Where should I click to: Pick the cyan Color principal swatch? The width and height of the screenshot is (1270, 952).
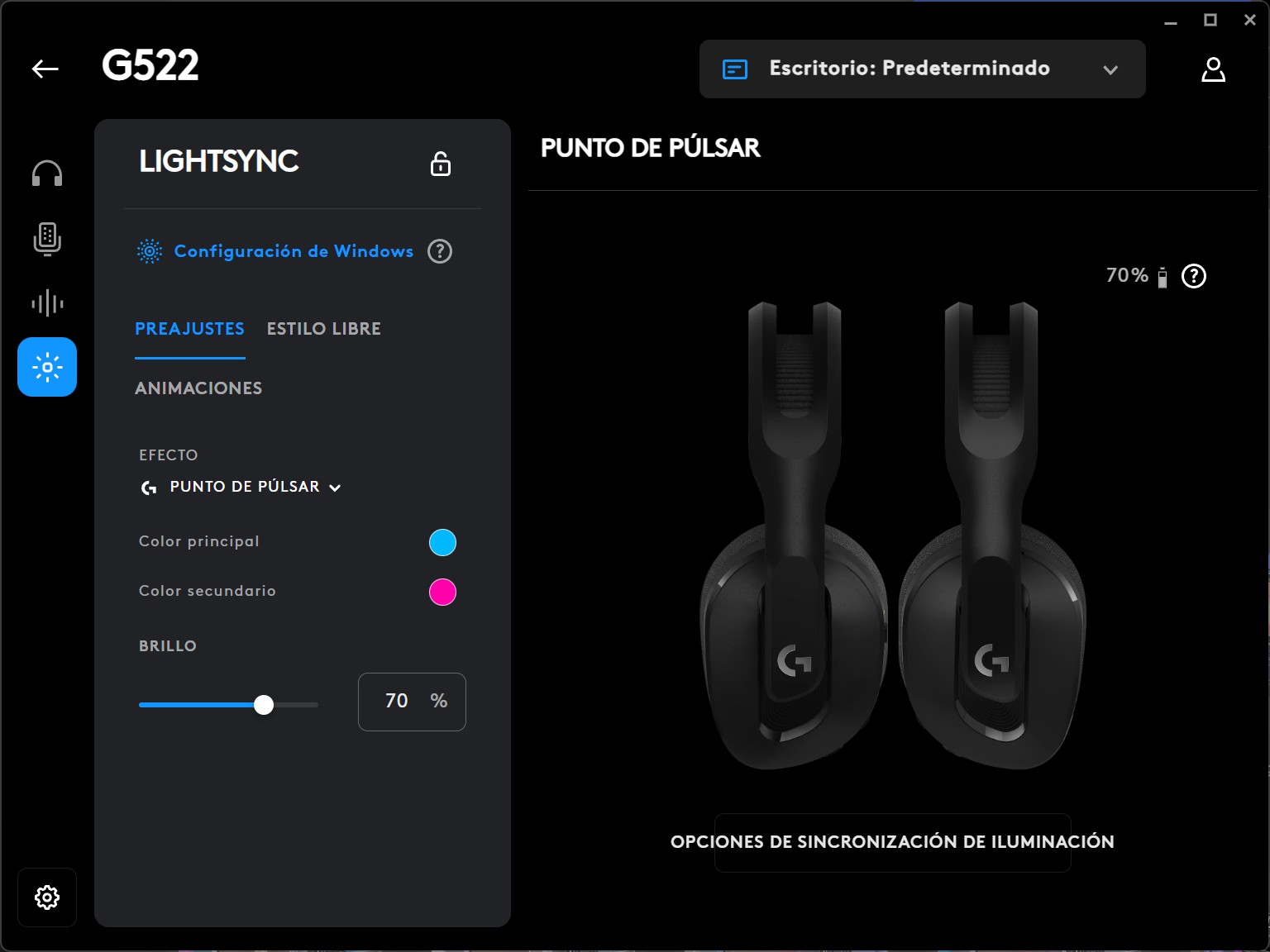(443, 542)
